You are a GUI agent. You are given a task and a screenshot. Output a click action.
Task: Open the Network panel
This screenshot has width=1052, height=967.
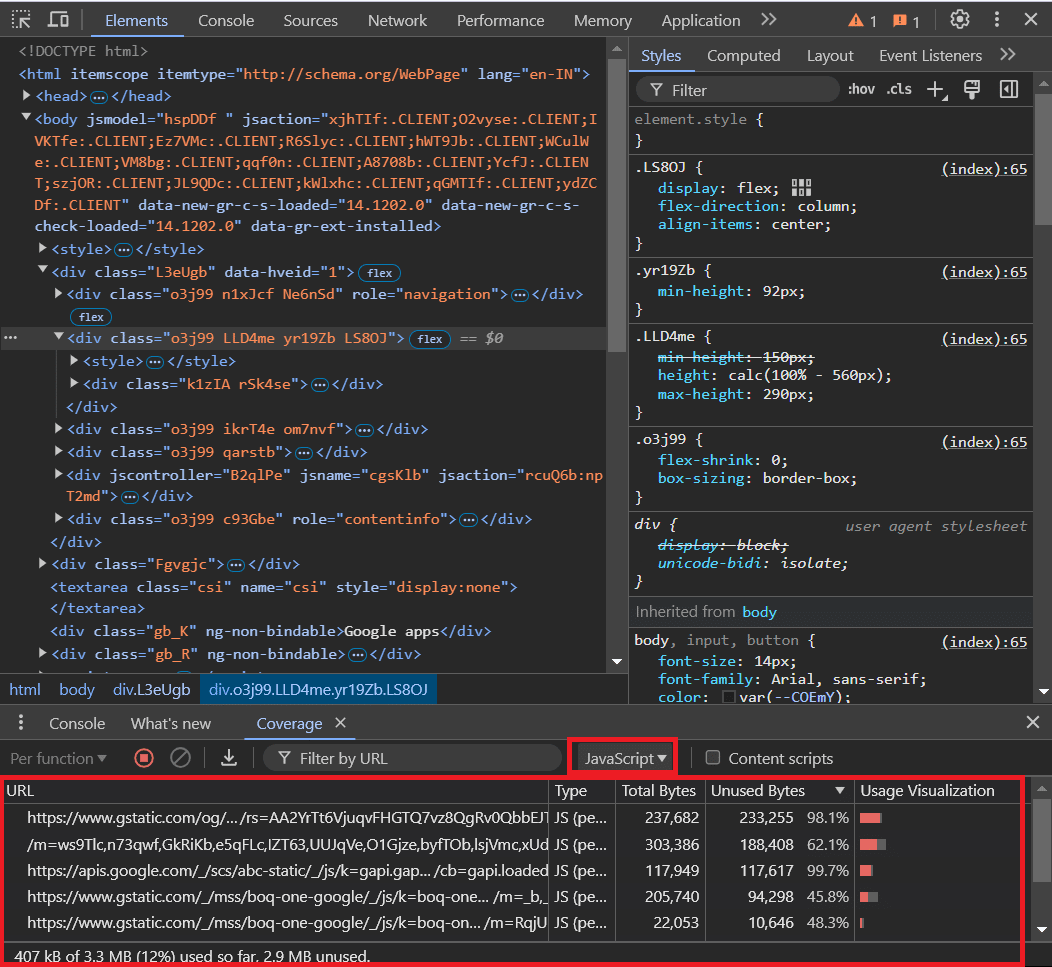click(x=397, y=19)
